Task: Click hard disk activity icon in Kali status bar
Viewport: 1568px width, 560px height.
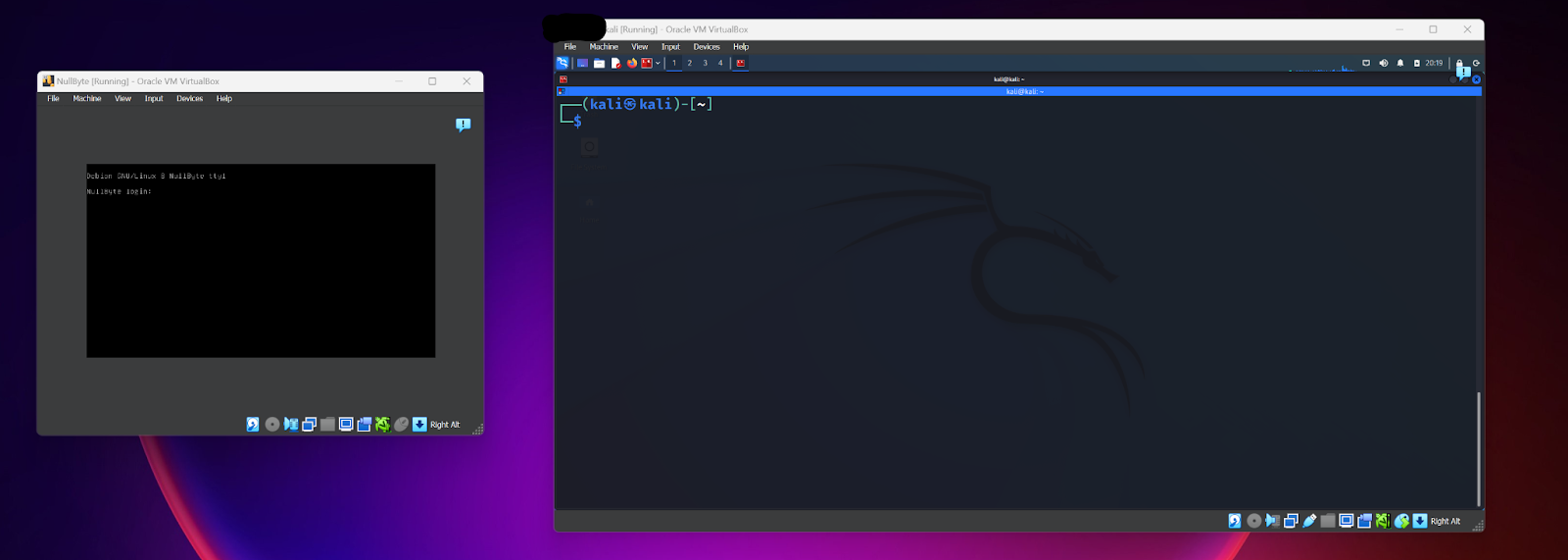Action: (1235, 521)
